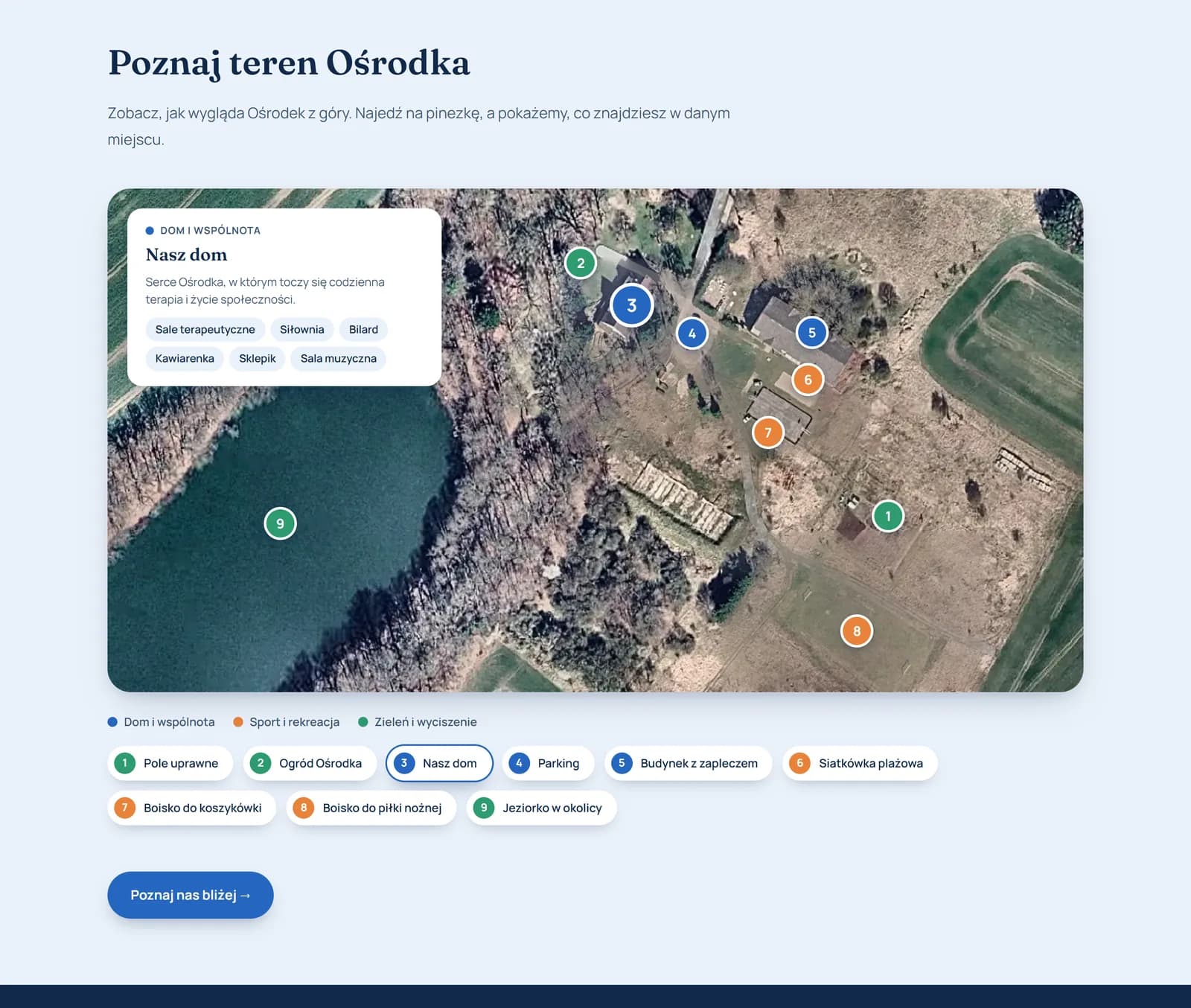Viewport: 1191px width, 1008px height.
Task: Click the Kawiarenka tag
Action: pos(185,359)
